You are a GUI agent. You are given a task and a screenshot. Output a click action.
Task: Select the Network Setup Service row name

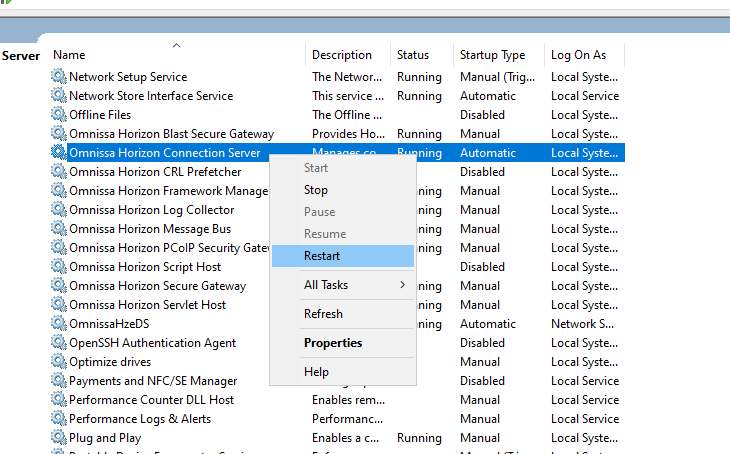click(x=128, y=76)
